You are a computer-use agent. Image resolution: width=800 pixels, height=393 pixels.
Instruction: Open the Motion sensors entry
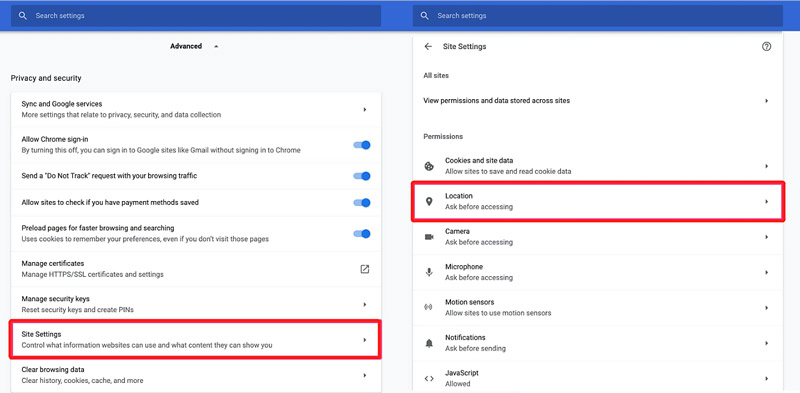597,308
